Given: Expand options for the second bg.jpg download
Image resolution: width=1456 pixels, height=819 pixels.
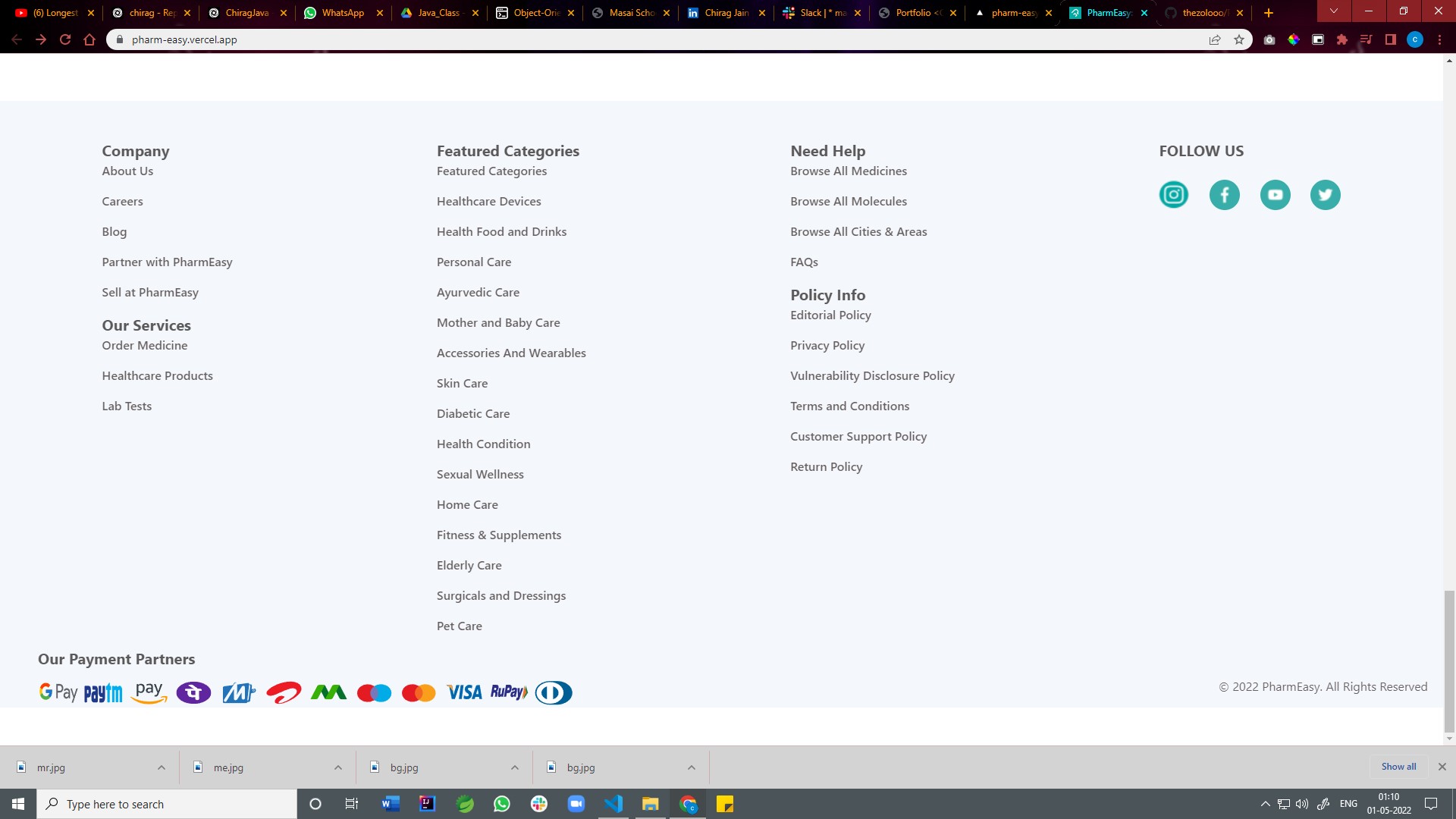Looking at the screenshot, I should point(692,767).
